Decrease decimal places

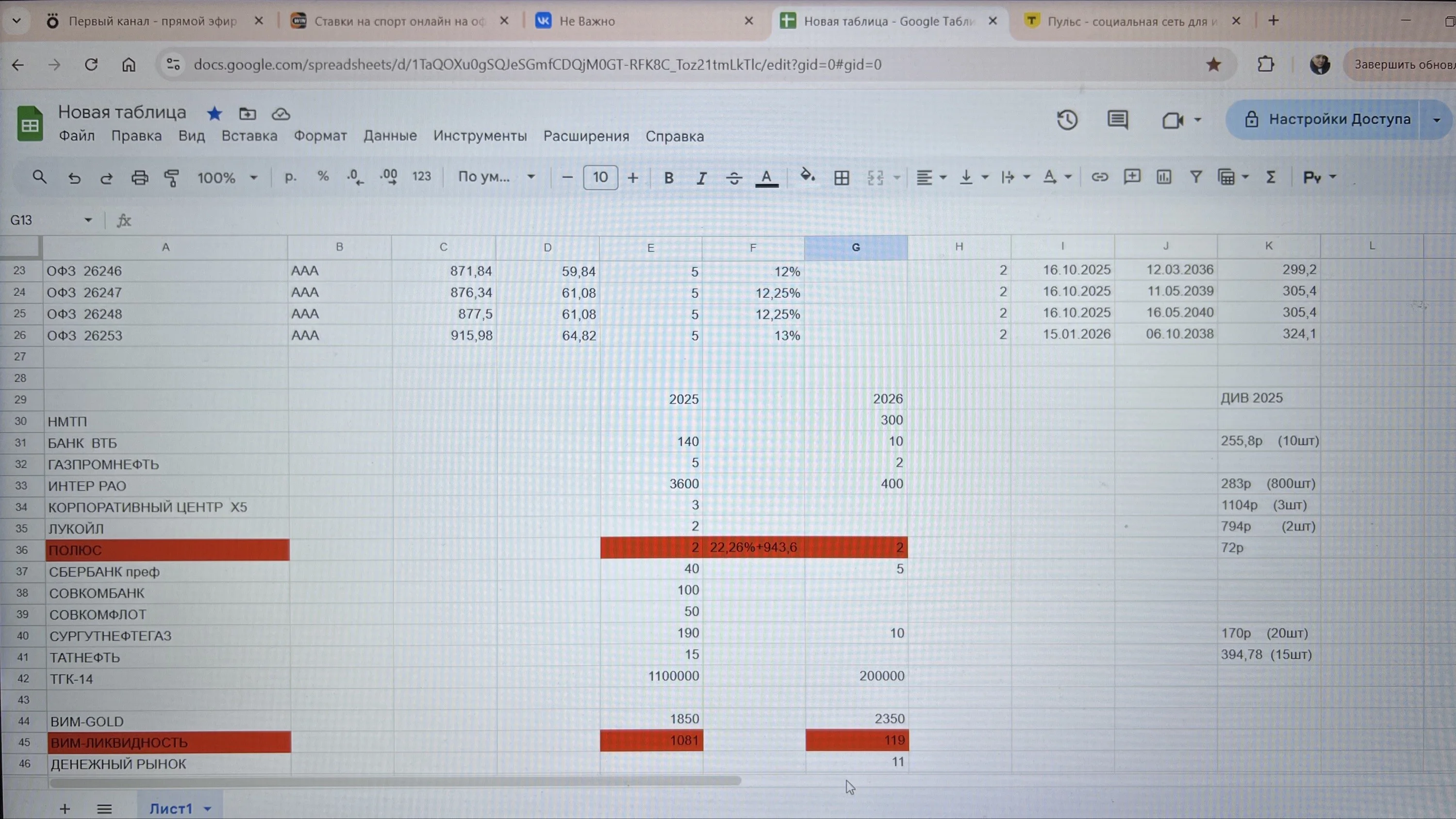[x=356, y=178]
